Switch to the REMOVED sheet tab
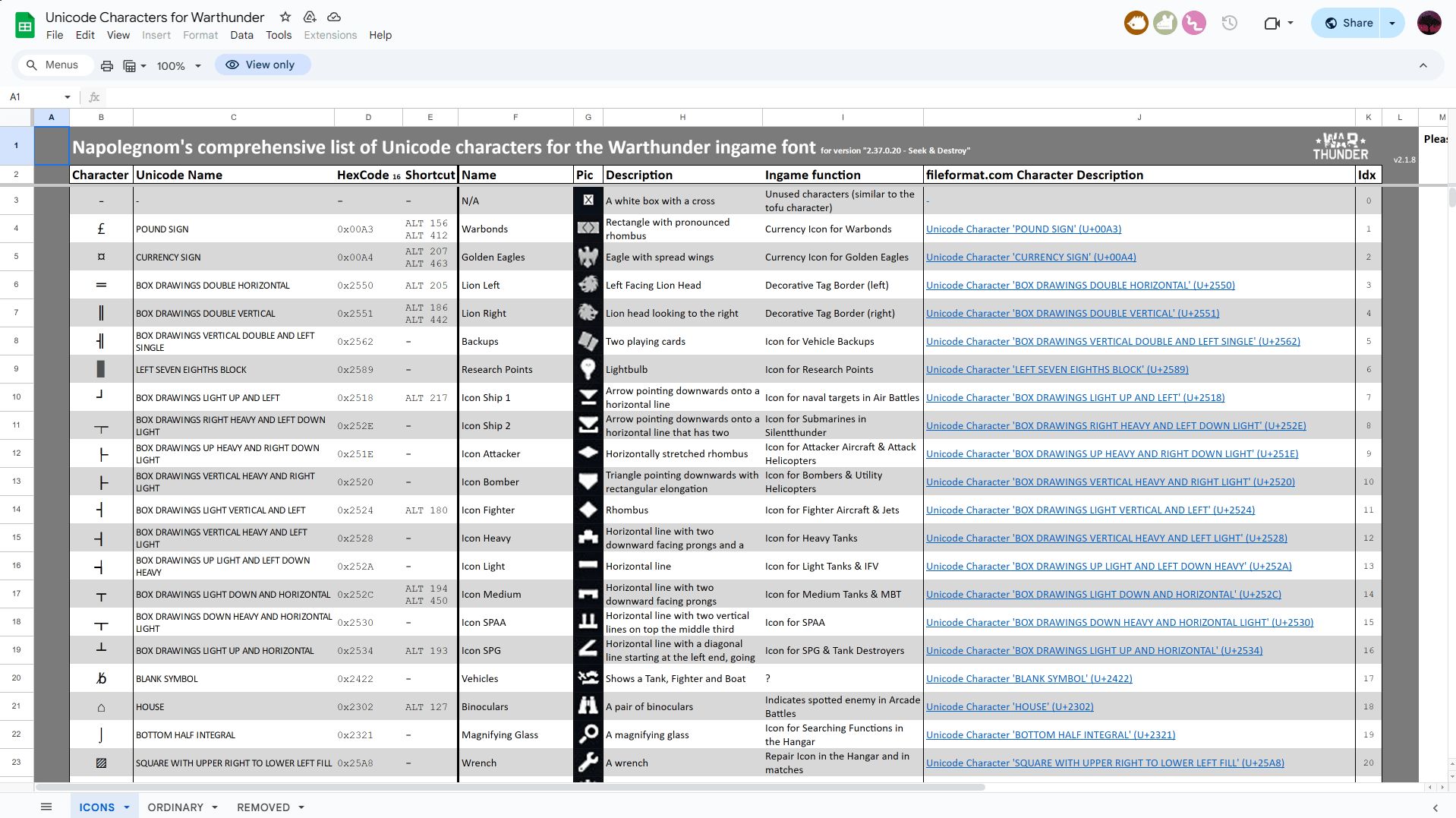Screen dimensions: 1456x818 [263, 807]
